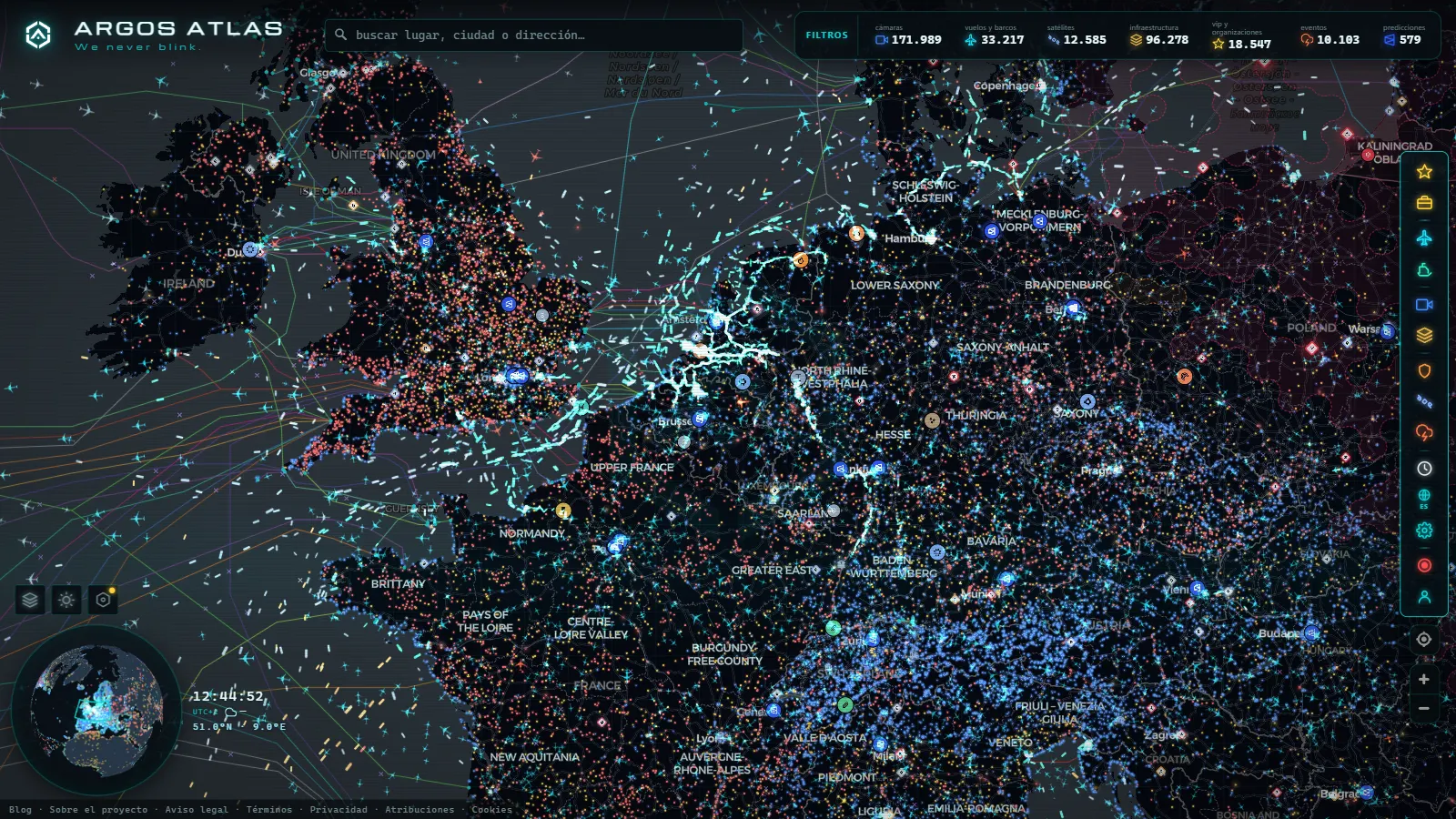Toggle the vip y organizaciones filter
This screenshot has height=819, width=1456.
1242,35
